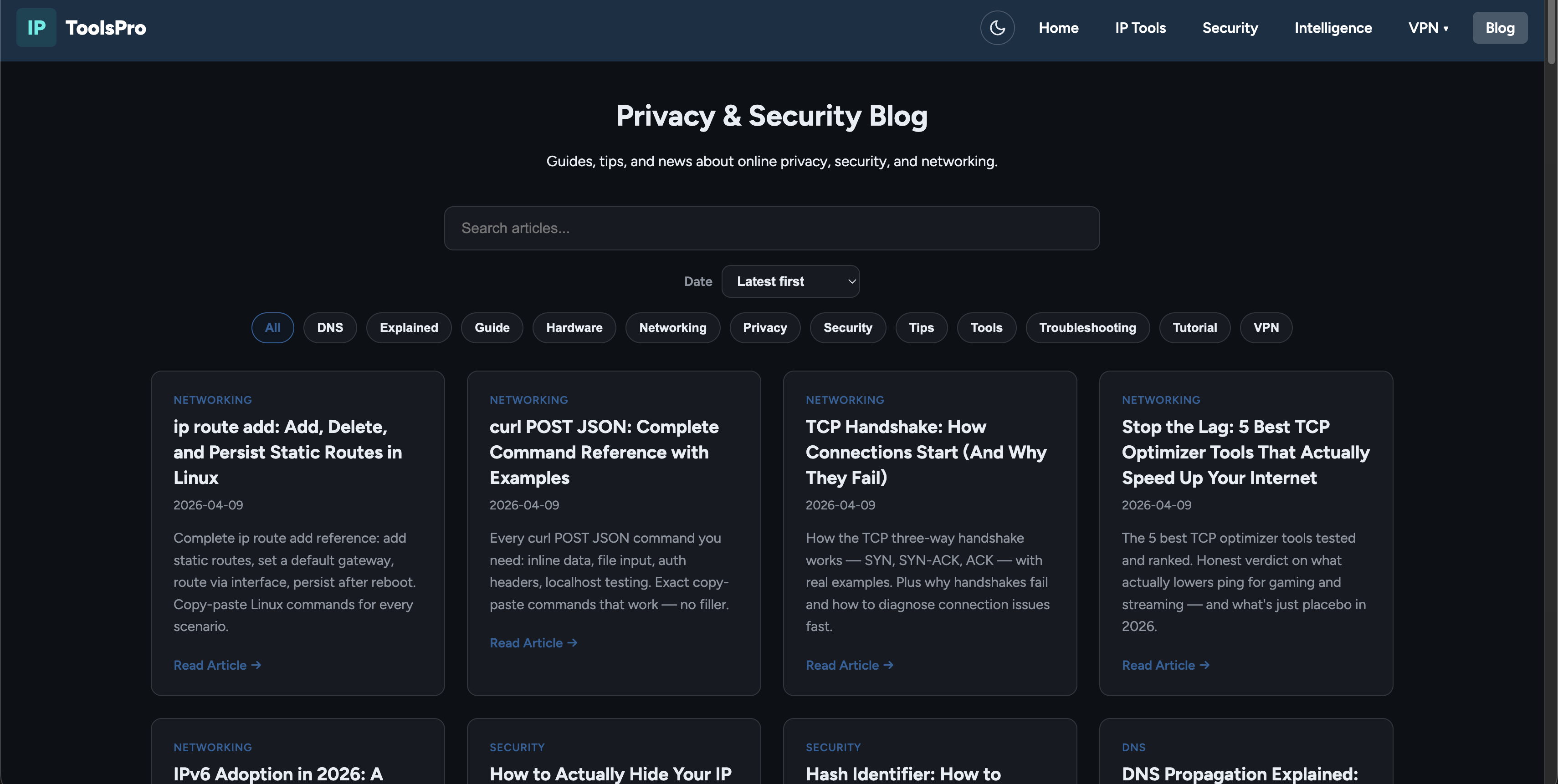
Task: Toggle dark mode moon icon
Action: 997,28
